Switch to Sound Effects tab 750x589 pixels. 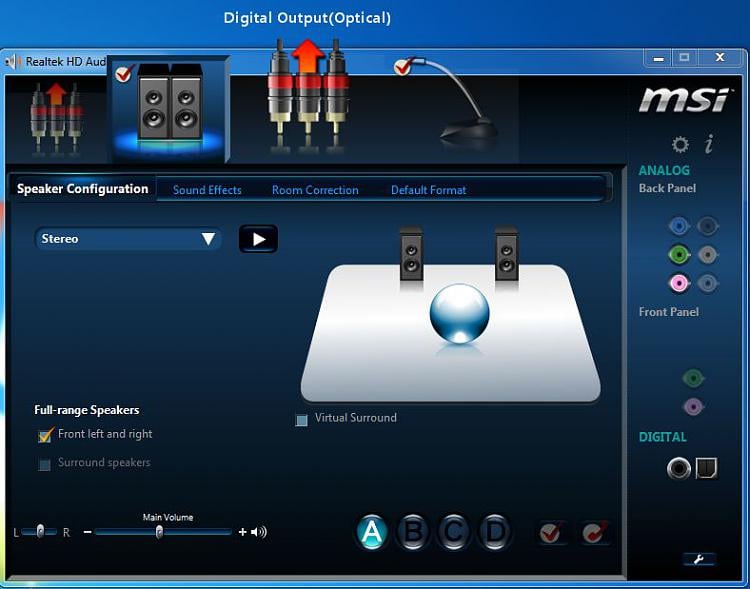point(207,190)
